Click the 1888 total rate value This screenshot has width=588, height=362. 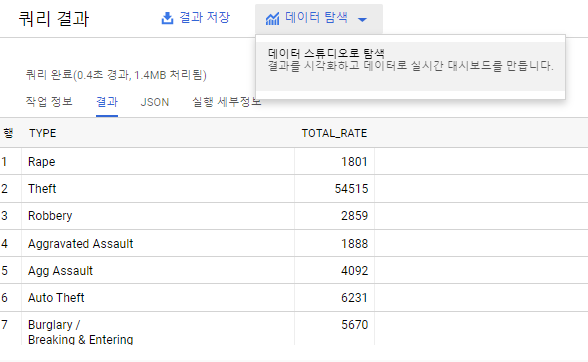point(354,244)
